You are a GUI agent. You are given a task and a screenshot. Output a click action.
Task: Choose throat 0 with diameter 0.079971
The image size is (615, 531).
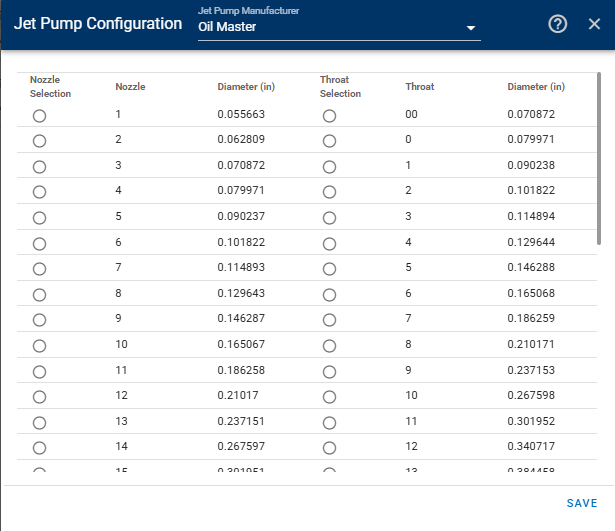click(x=329, y=141)
